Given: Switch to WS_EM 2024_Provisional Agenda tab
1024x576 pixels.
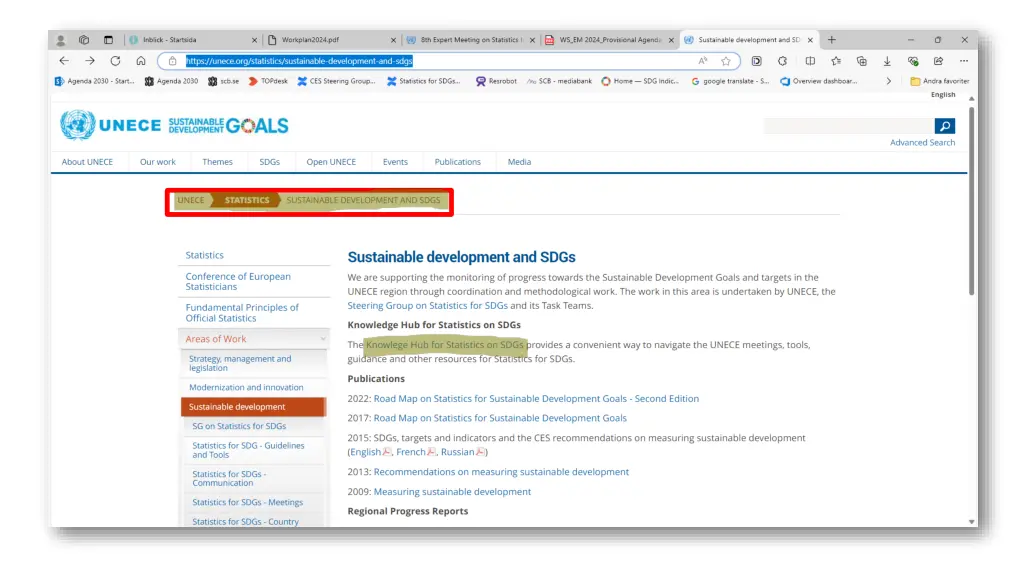Looking at the screenshot, I should point(609,40).
